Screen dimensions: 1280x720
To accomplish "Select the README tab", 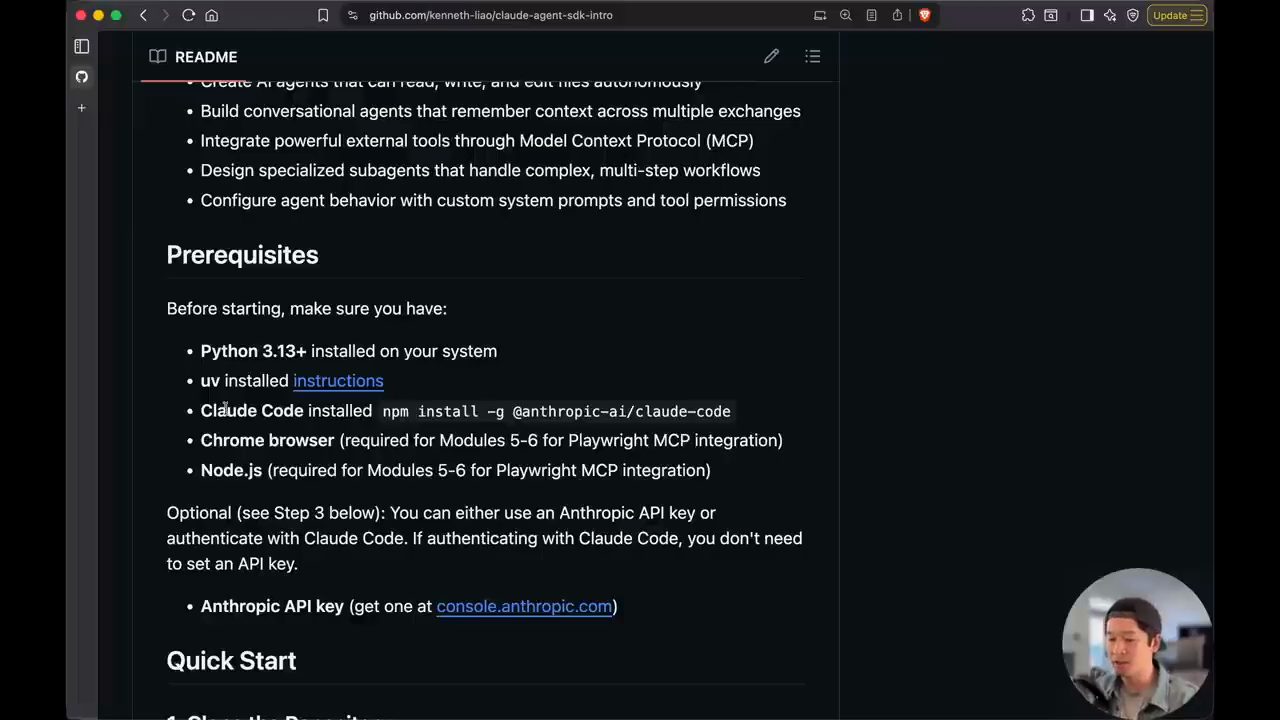I will coord(194,57).
